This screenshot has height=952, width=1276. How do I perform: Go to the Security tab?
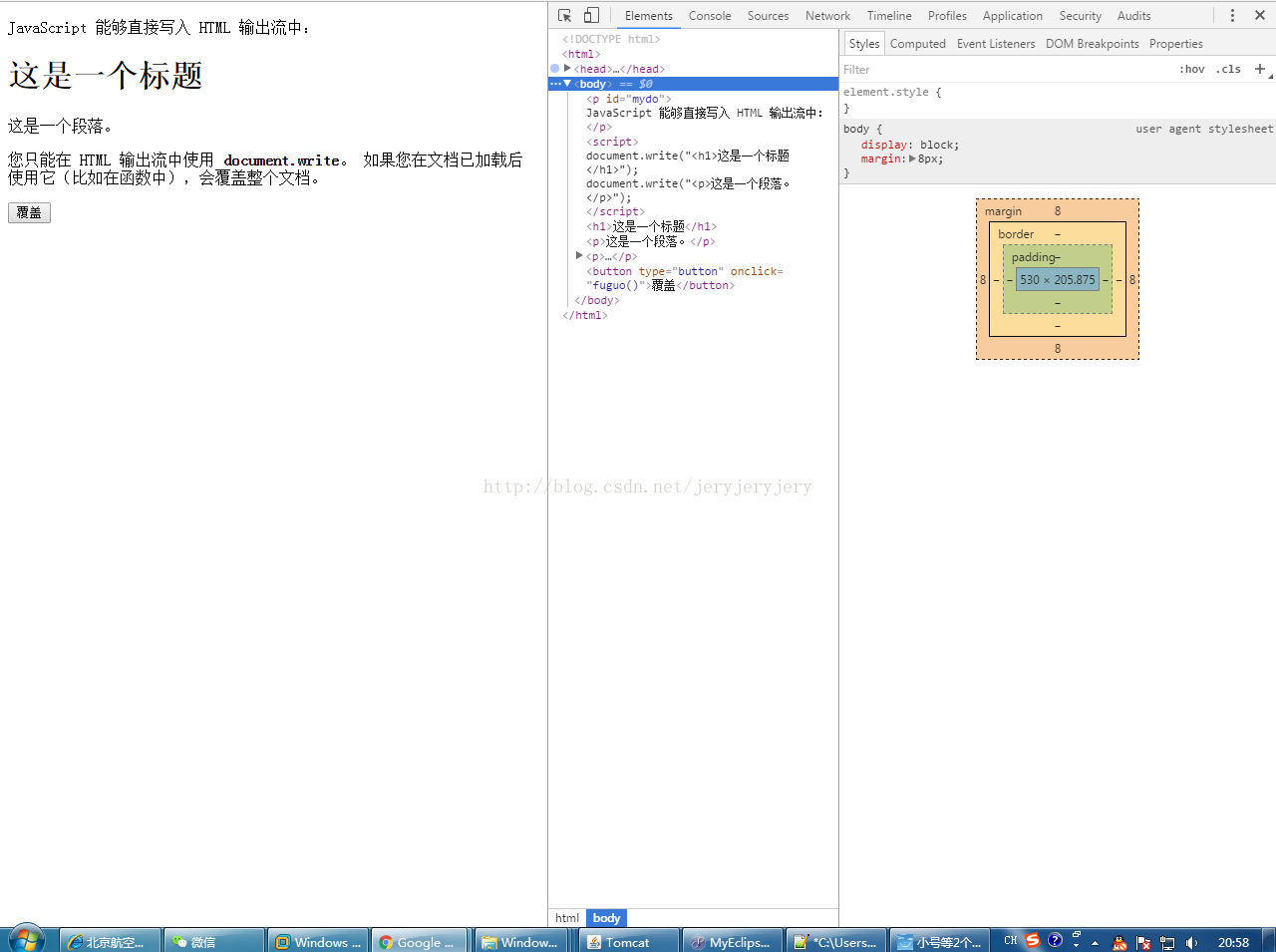tap(1081, 16)
